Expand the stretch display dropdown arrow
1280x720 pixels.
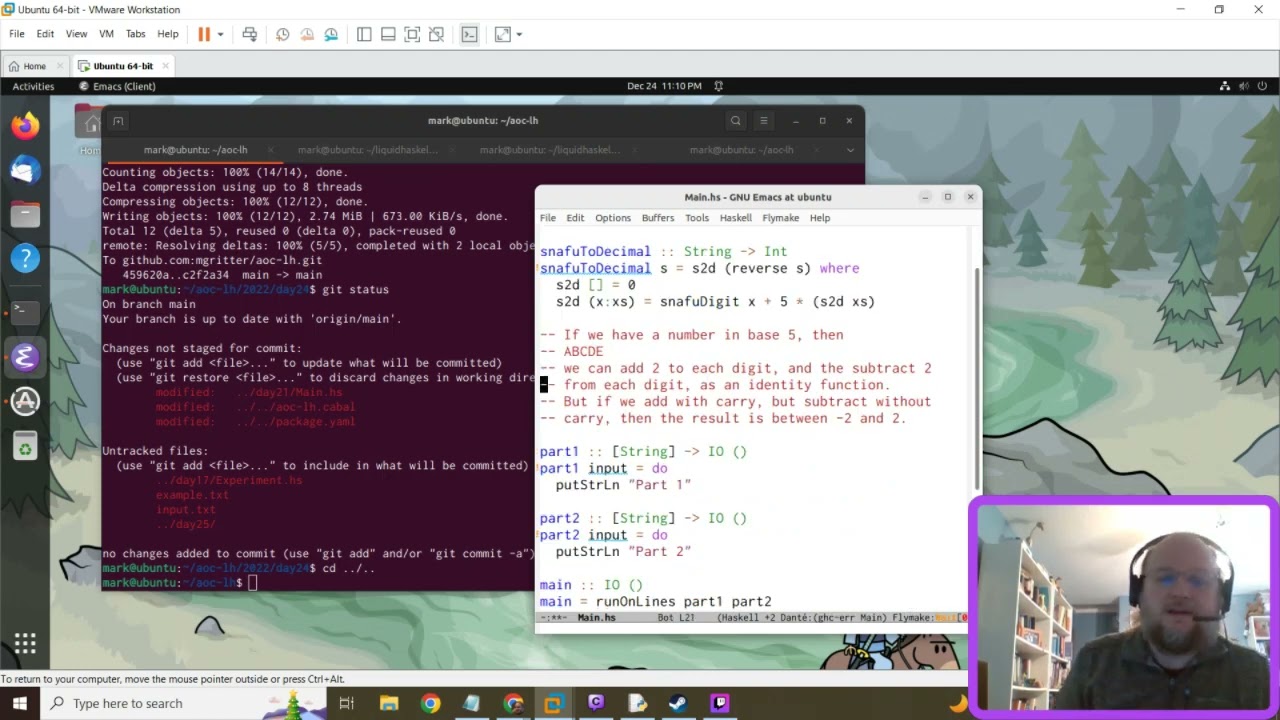tap(519, 34)
